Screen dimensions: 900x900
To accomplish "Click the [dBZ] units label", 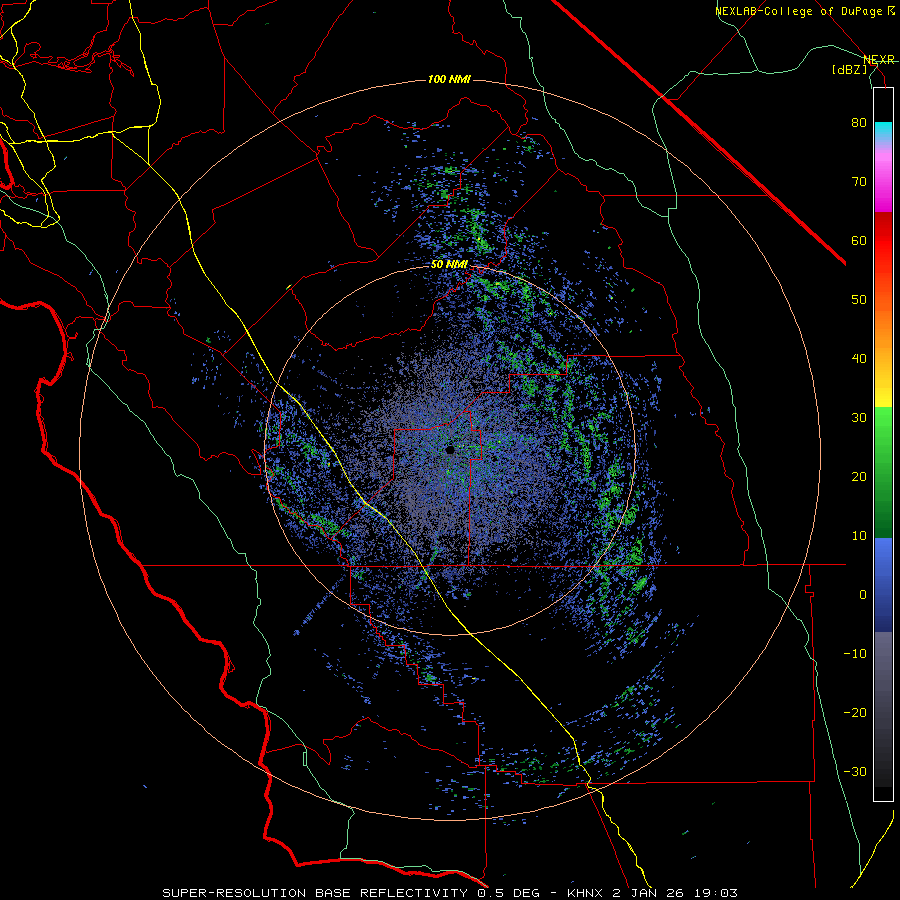I will pyautogui.click(x=849, y=70).
